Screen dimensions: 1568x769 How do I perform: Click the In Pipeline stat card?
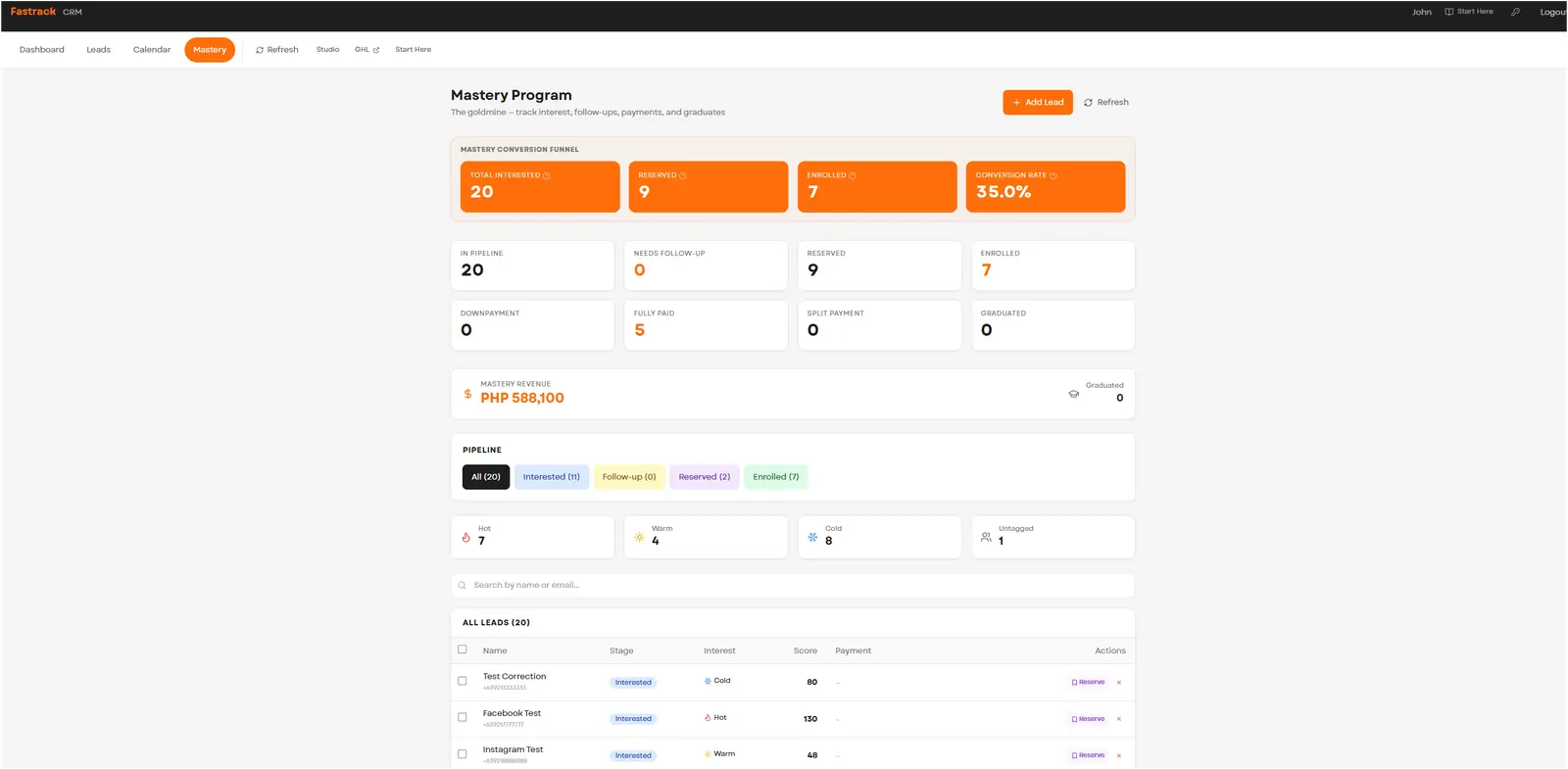(x=532, y=265)
